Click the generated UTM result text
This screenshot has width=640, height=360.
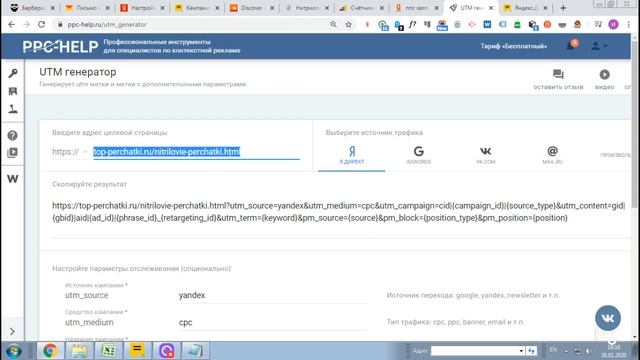339,212
